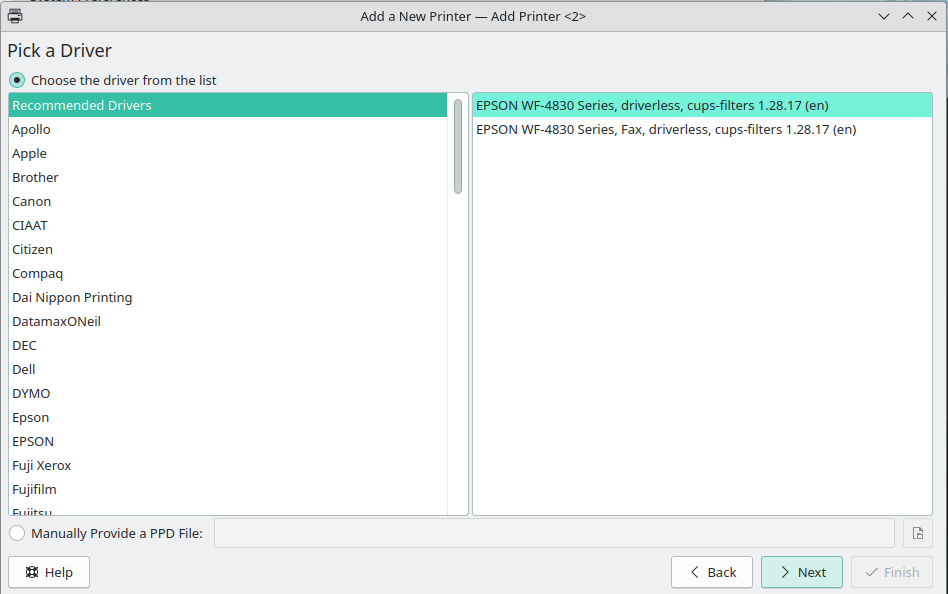Select EPSON WF-4830 Series driverless driver
Viewport: 948px width, 594px height.
point(702,105)
